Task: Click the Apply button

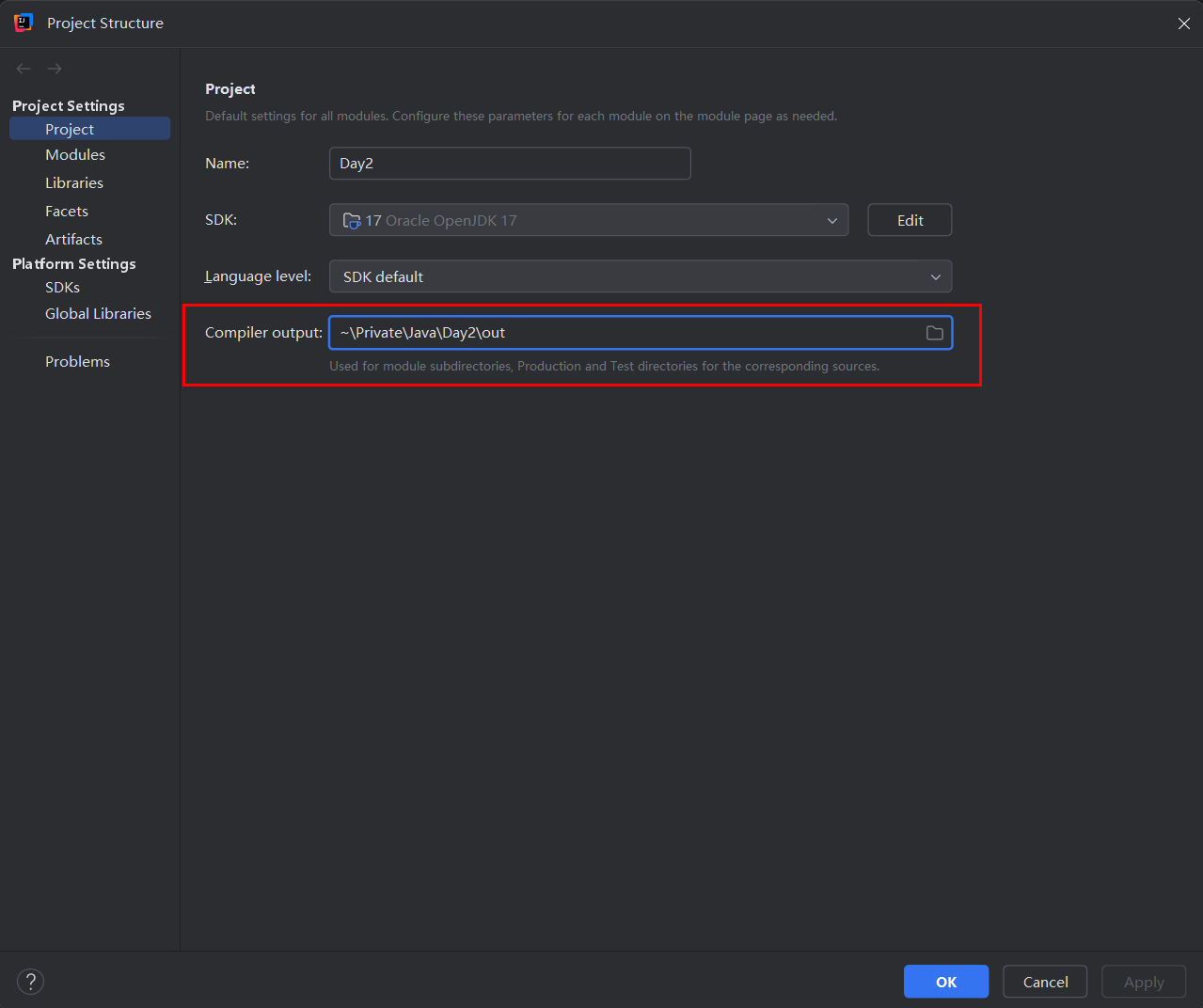Action: [x=1144, y=982]
